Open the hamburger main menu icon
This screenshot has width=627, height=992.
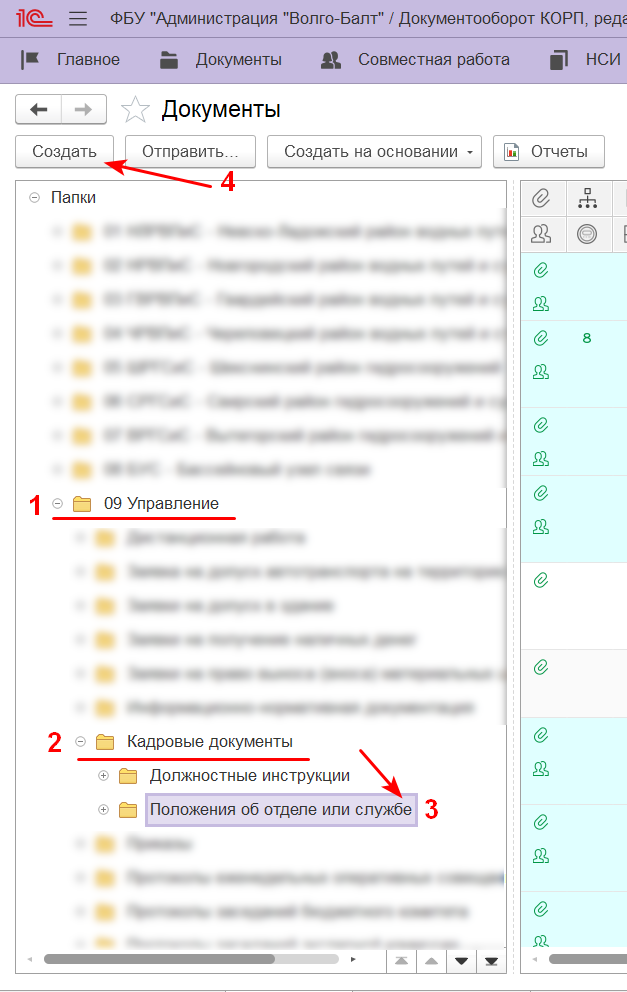pyautogui.click(x=78, y=19)
